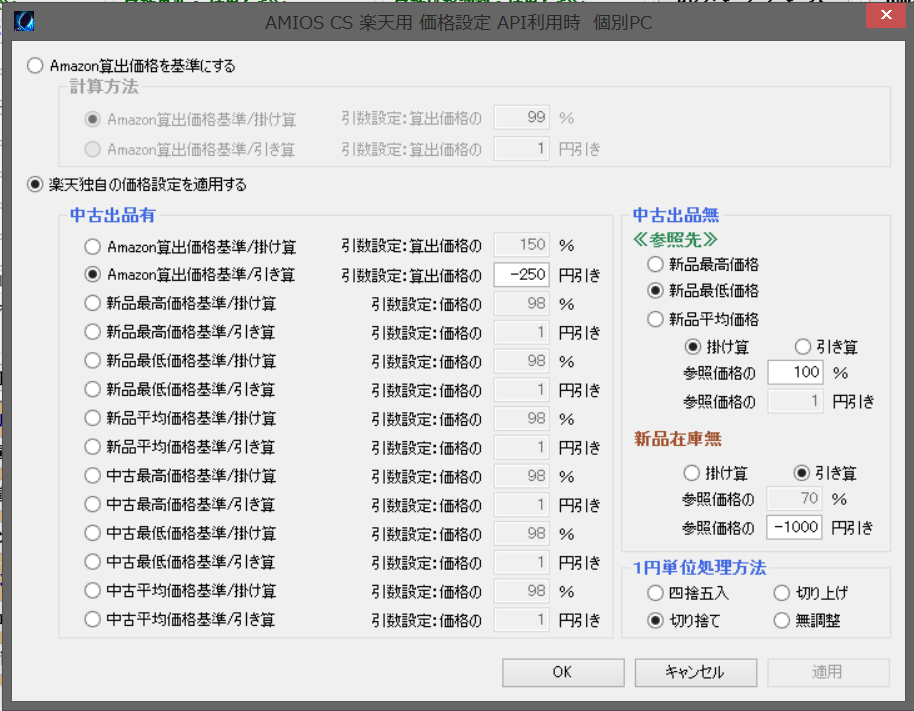
Task: Choose Amazon算出価格基準/掛け算 under 中古出品有
Action: (x=93, y=247)
